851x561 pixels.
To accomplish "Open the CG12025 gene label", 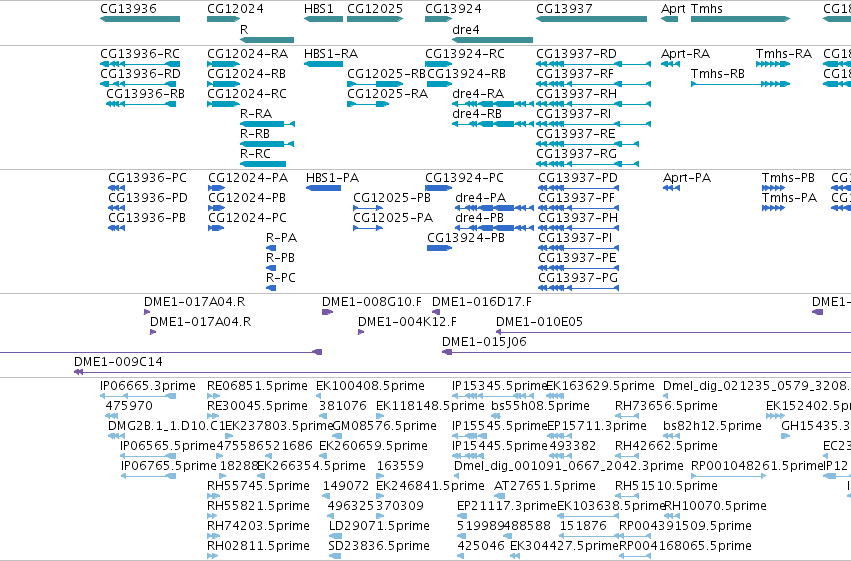I will tap(375, 9).
